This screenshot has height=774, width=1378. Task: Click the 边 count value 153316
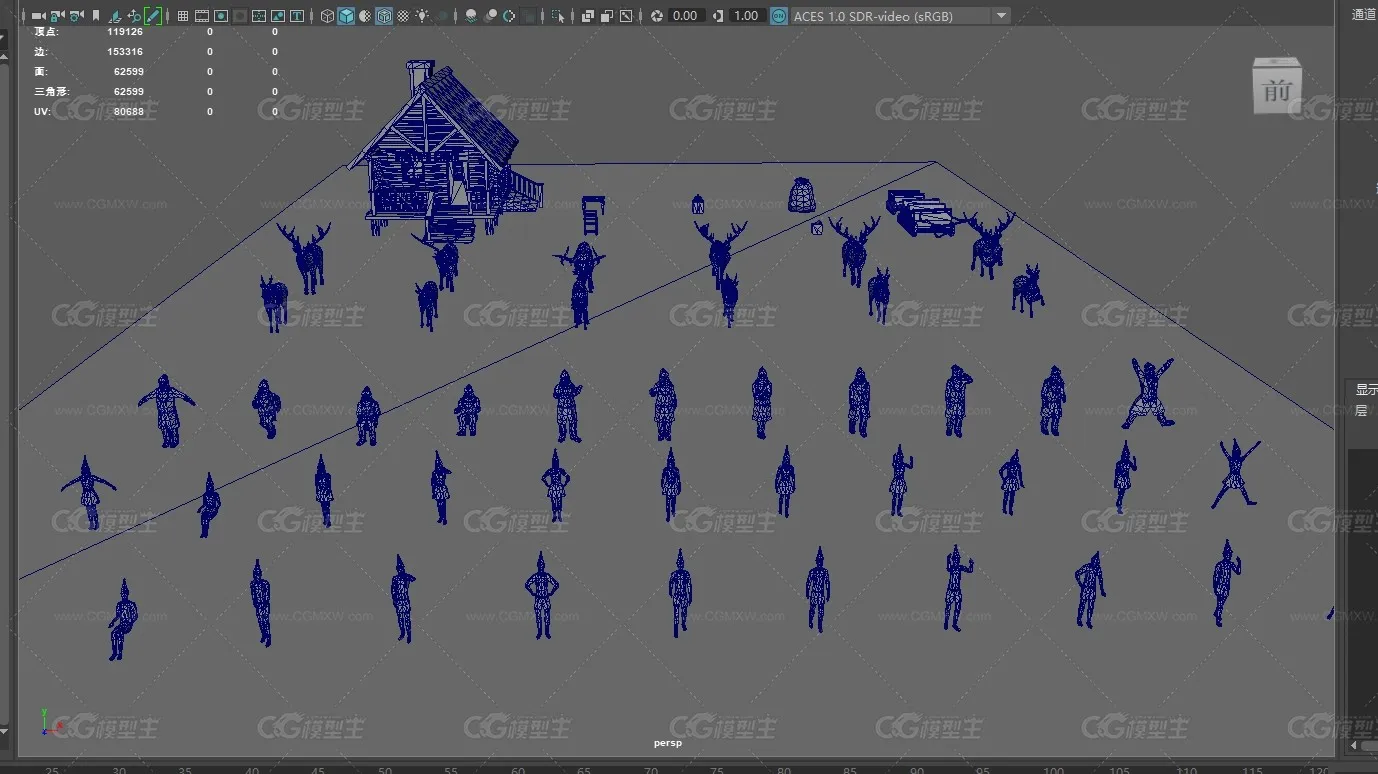point(125,52)
